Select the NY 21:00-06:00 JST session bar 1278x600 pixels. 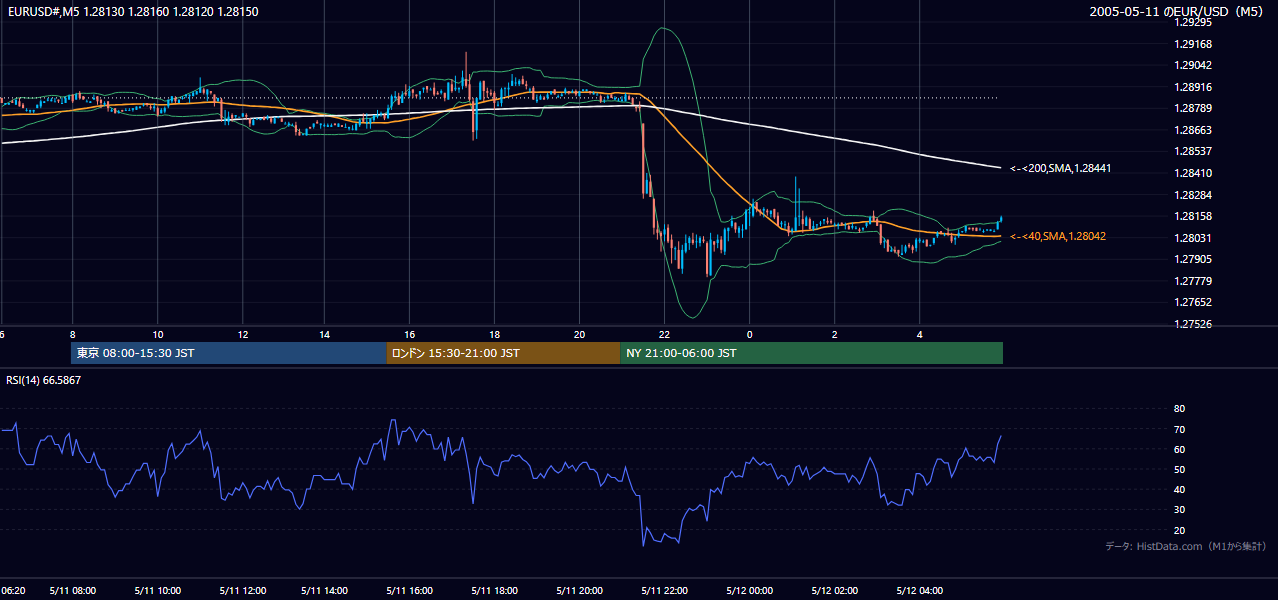point(811,353)
